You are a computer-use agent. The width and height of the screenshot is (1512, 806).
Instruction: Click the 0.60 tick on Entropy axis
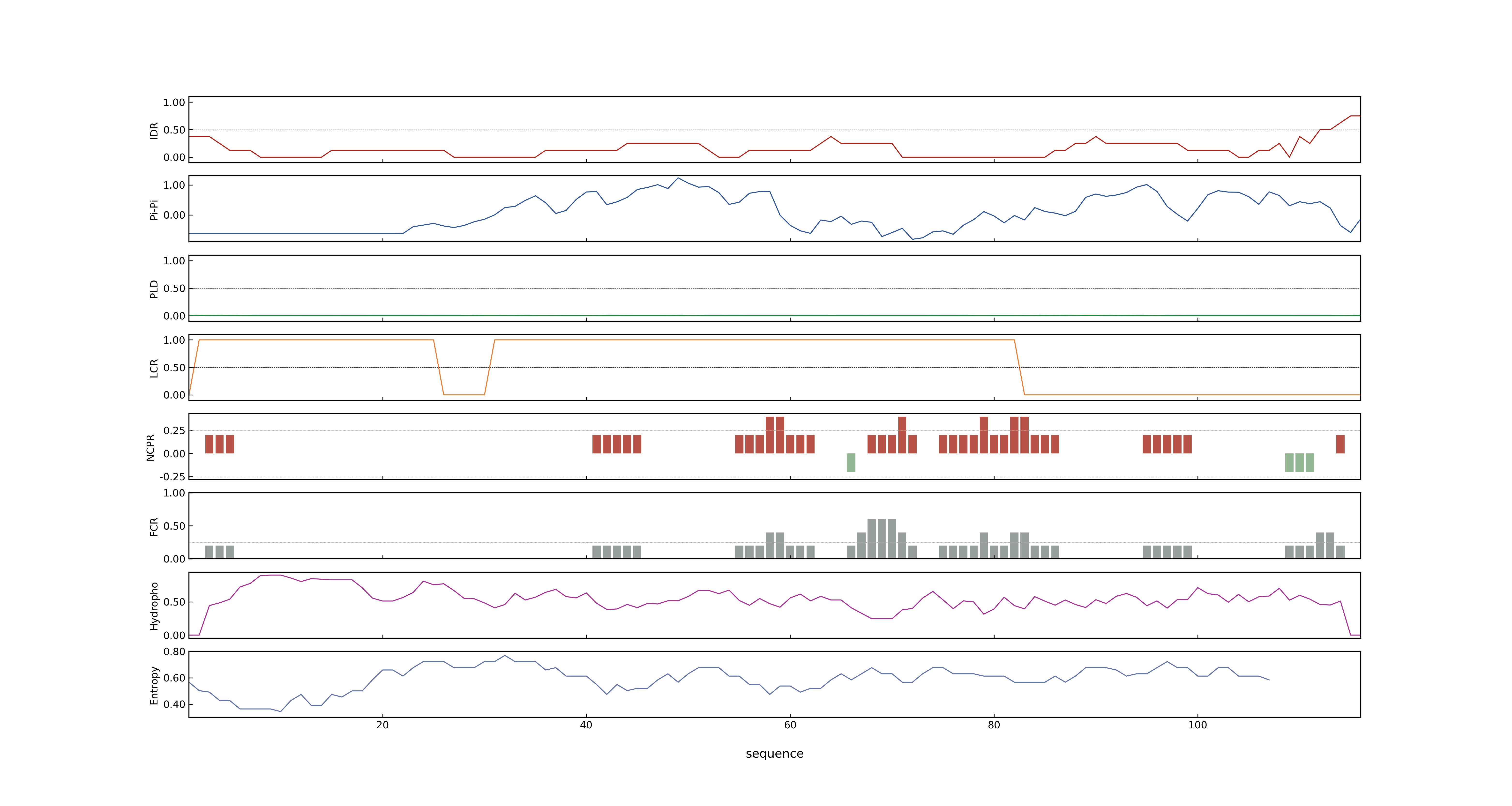coord(174,678)
